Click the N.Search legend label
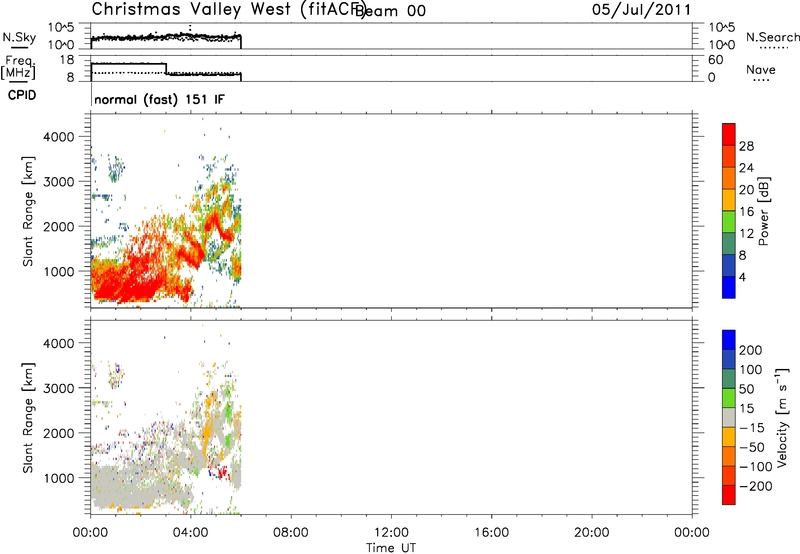The width and height of the screenshot is (800, 554). [772, 37]
